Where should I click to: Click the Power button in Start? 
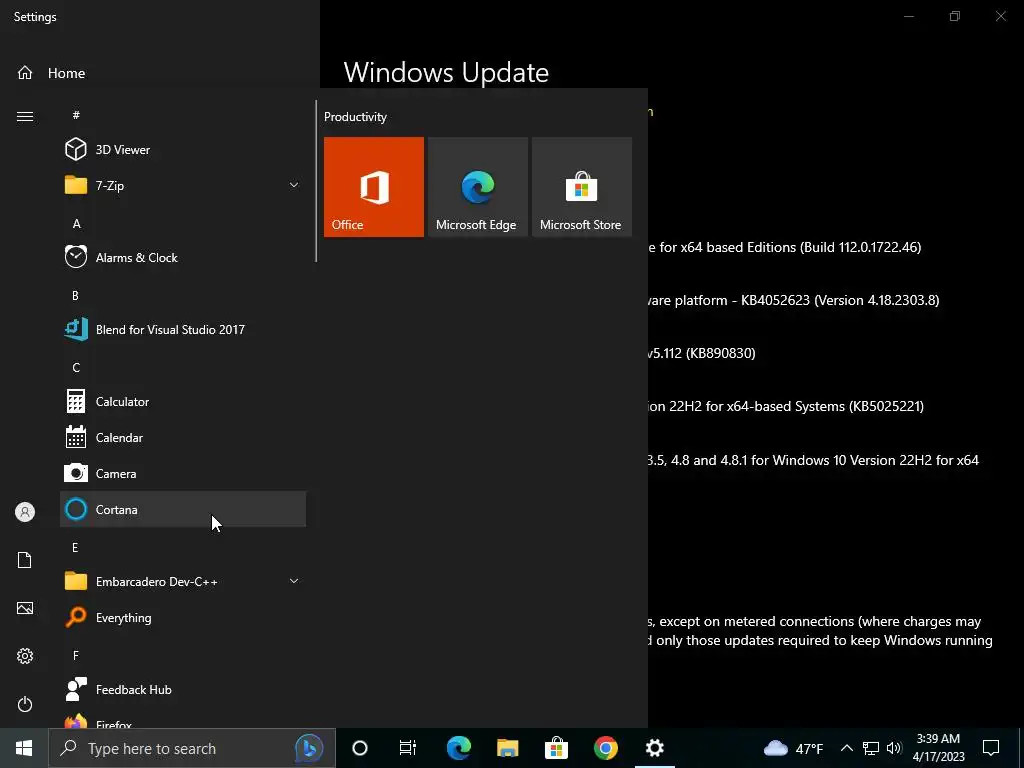tap(25, 704)
